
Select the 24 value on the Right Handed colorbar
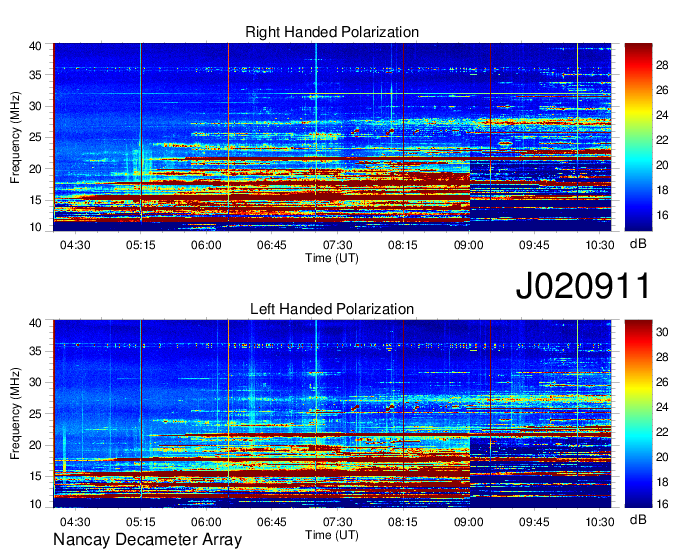(x=662, y=115)
